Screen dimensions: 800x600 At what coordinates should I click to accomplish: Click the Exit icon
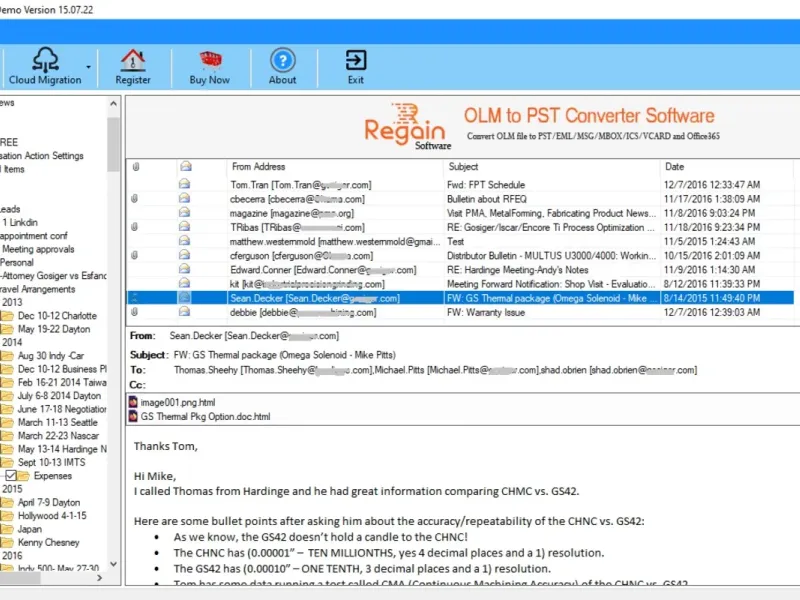[356, 60]
